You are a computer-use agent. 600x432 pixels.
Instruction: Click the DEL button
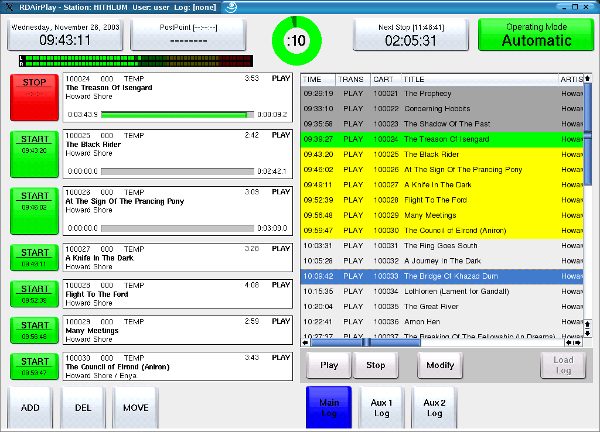coord(83,408)
